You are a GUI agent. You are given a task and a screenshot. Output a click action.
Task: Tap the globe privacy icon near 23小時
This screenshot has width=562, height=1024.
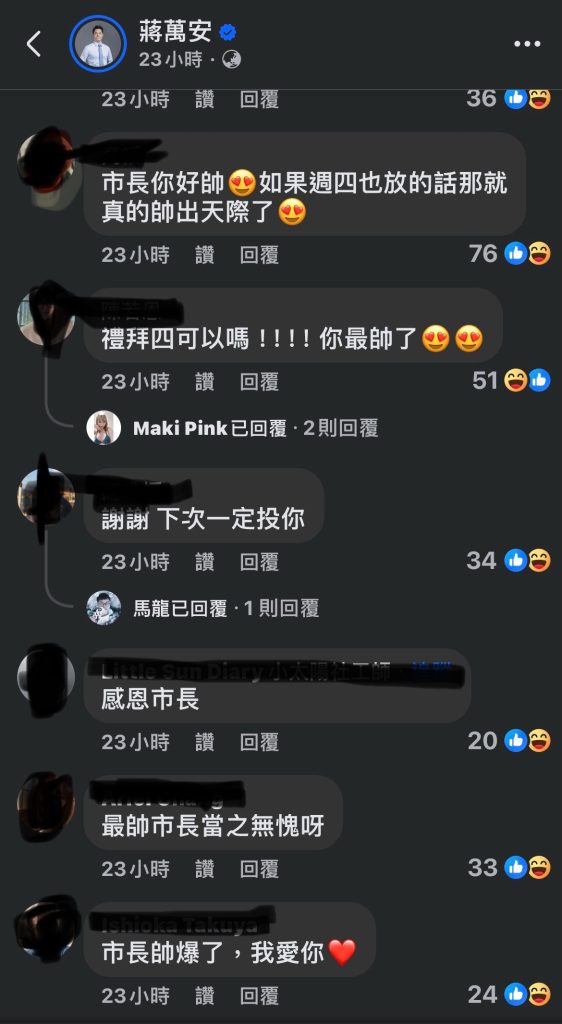(x=232, y=60)
